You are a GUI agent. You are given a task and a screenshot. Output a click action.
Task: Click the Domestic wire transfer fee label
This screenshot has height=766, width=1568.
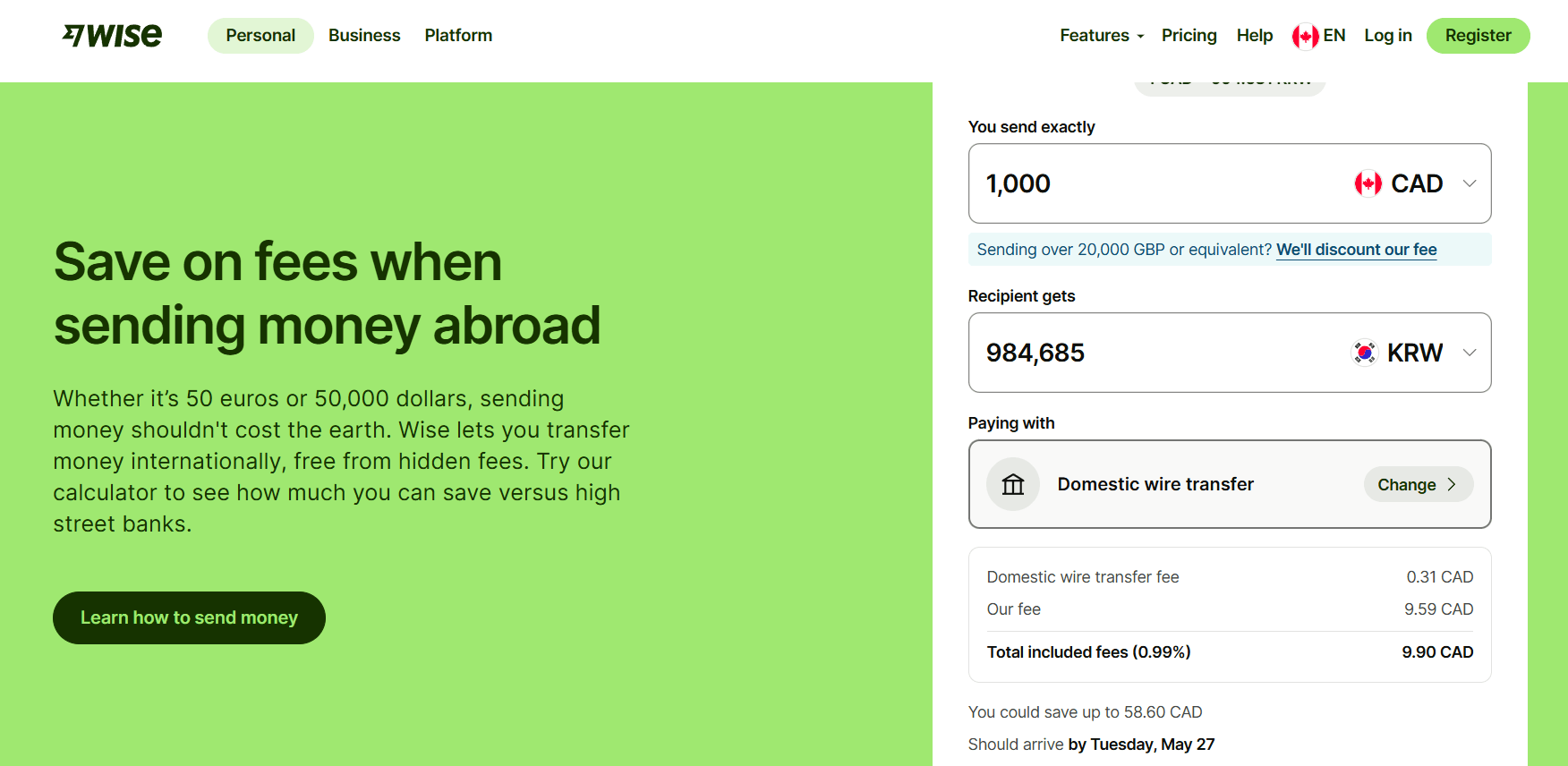[x=1083, y=577]
